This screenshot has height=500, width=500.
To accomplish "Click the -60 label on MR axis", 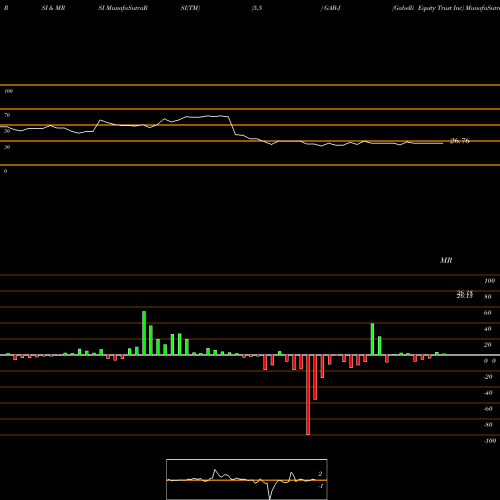I will coord(488,409).
